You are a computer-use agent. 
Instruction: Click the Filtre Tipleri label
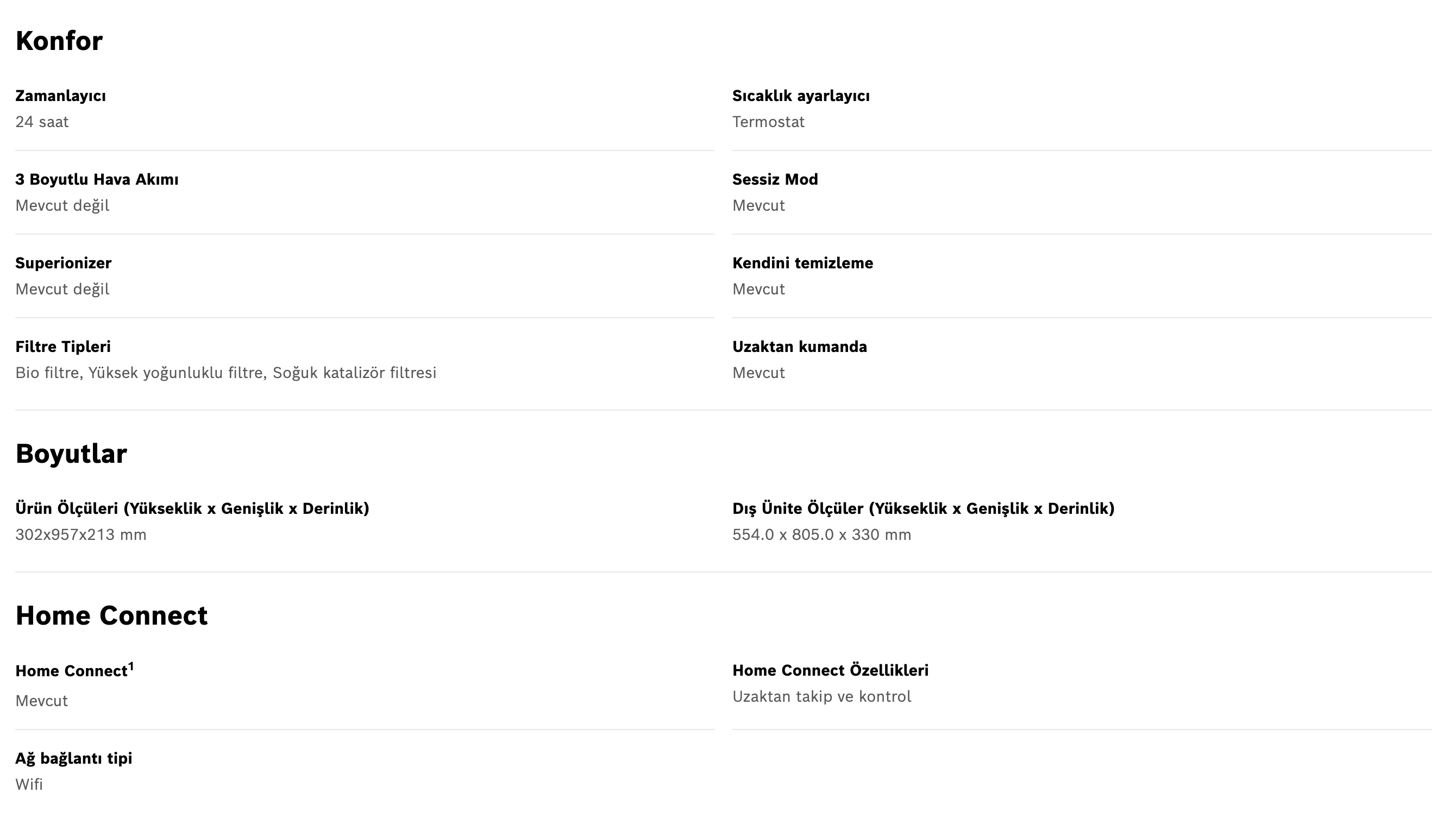click(x=62, y=347)
